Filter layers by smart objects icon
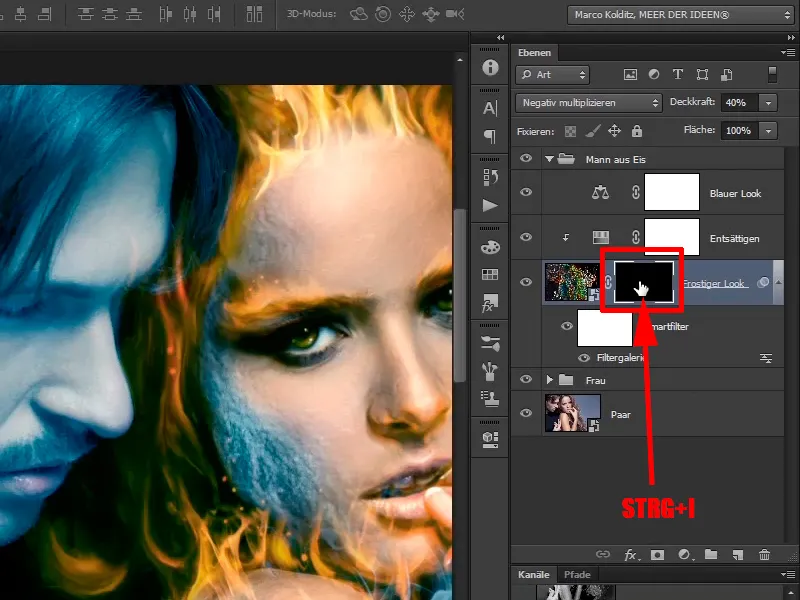800x600 pixels. coord(727,75)
